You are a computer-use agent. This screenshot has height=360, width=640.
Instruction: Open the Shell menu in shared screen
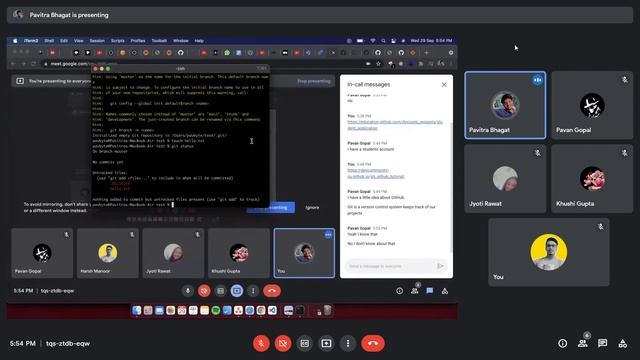tap(49, 41)
